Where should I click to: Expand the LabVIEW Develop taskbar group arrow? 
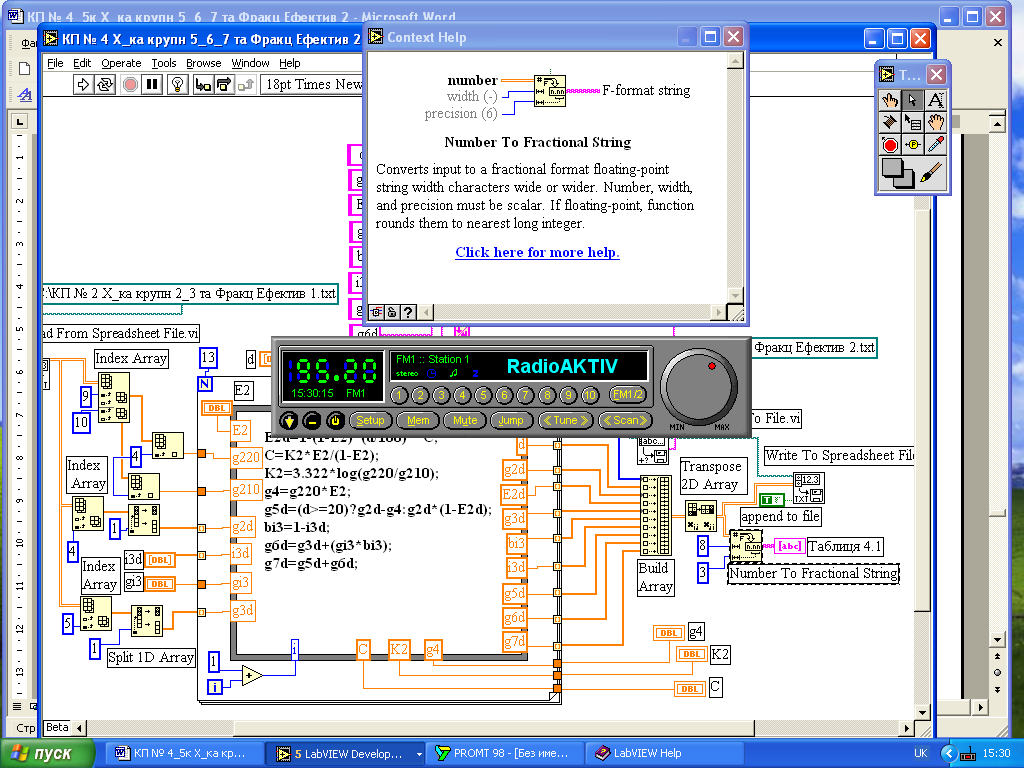pyautogui.click(x=419, y=754)
